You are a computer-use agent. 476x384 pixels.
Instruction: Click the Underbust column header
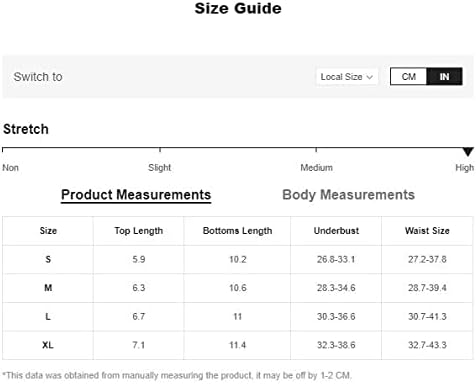(336, 231)
